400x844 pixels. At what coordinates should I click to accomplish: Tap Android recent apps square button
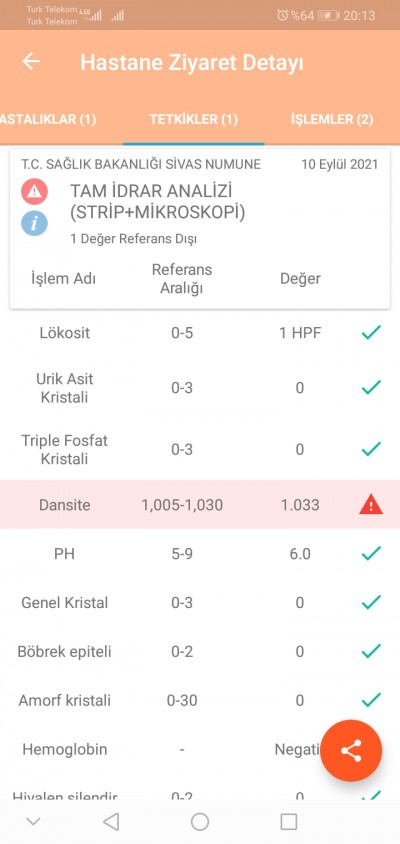coord(289,821)
